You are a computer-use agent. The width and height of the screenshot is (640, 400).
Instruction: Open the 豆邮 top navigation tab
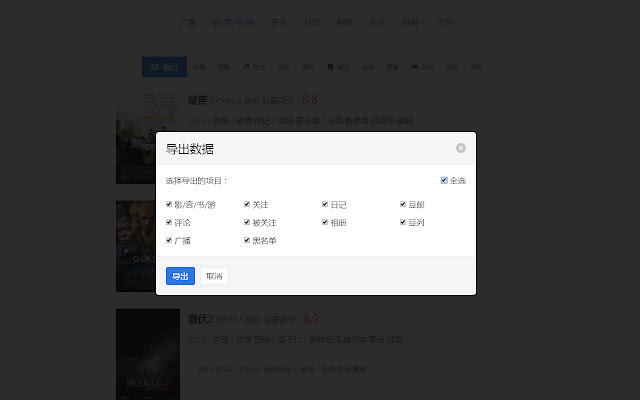[411, 22]
